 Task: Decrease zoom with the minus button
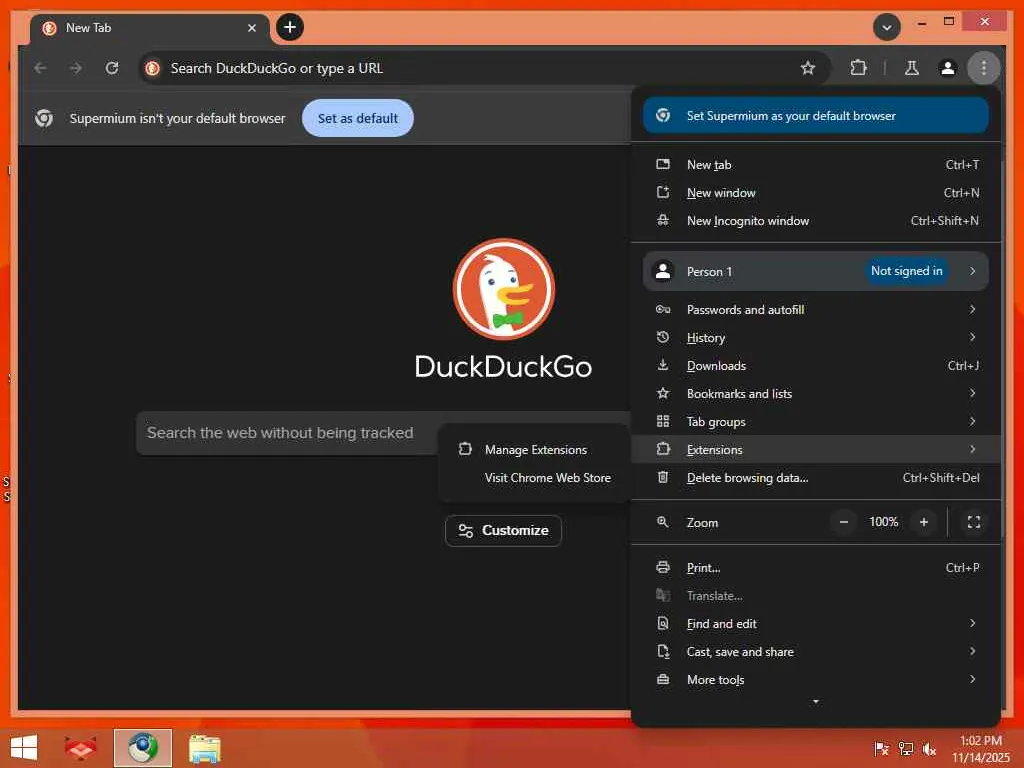[844, 522]
